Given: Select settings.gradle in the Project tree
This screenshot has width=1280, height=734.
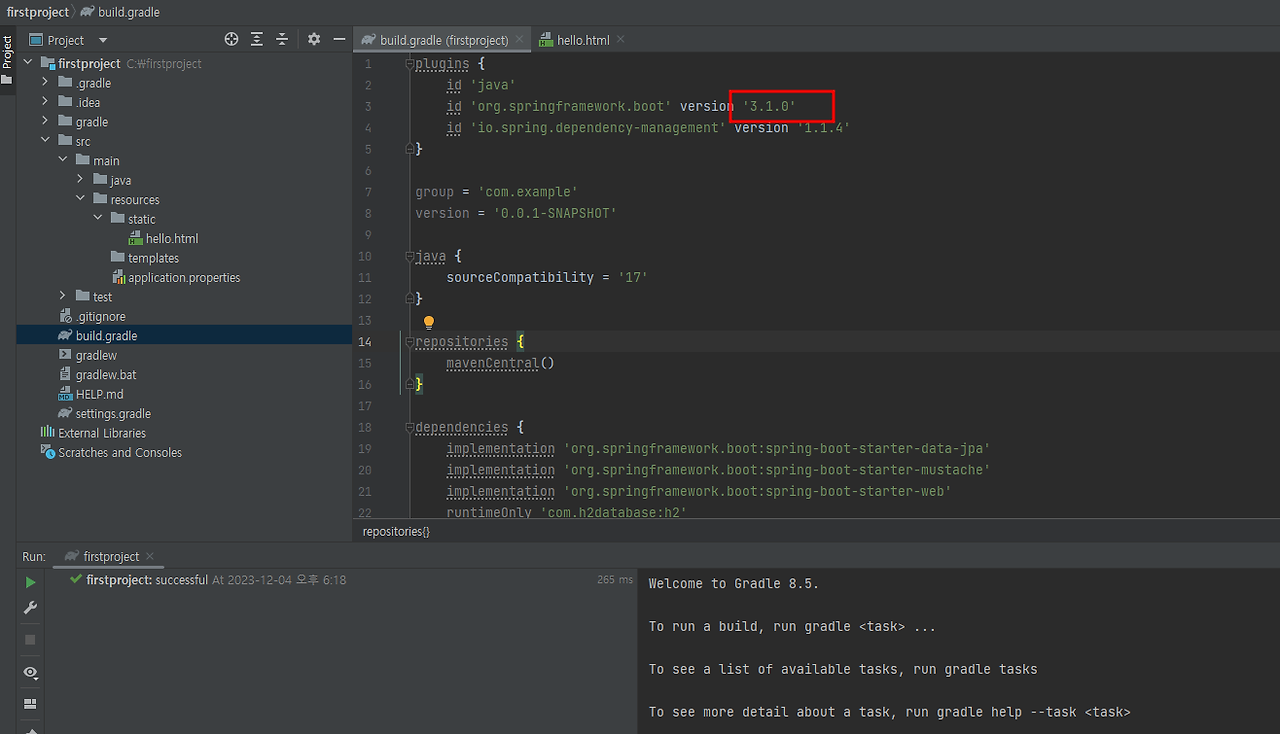Looking at the screenshot, I should pyautogui.click(x=113, y=414).
